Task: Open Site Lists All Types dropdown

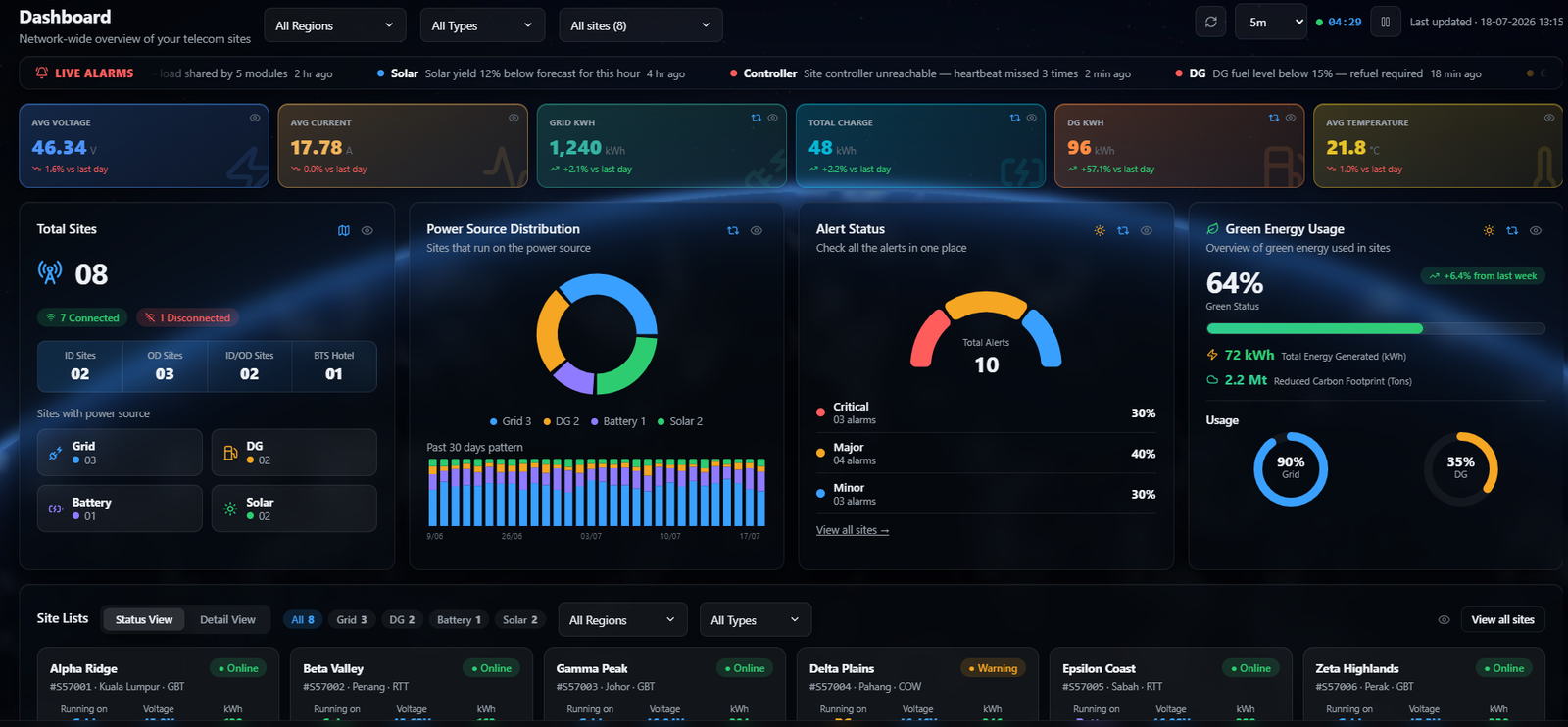Action: tap(755, 620)
